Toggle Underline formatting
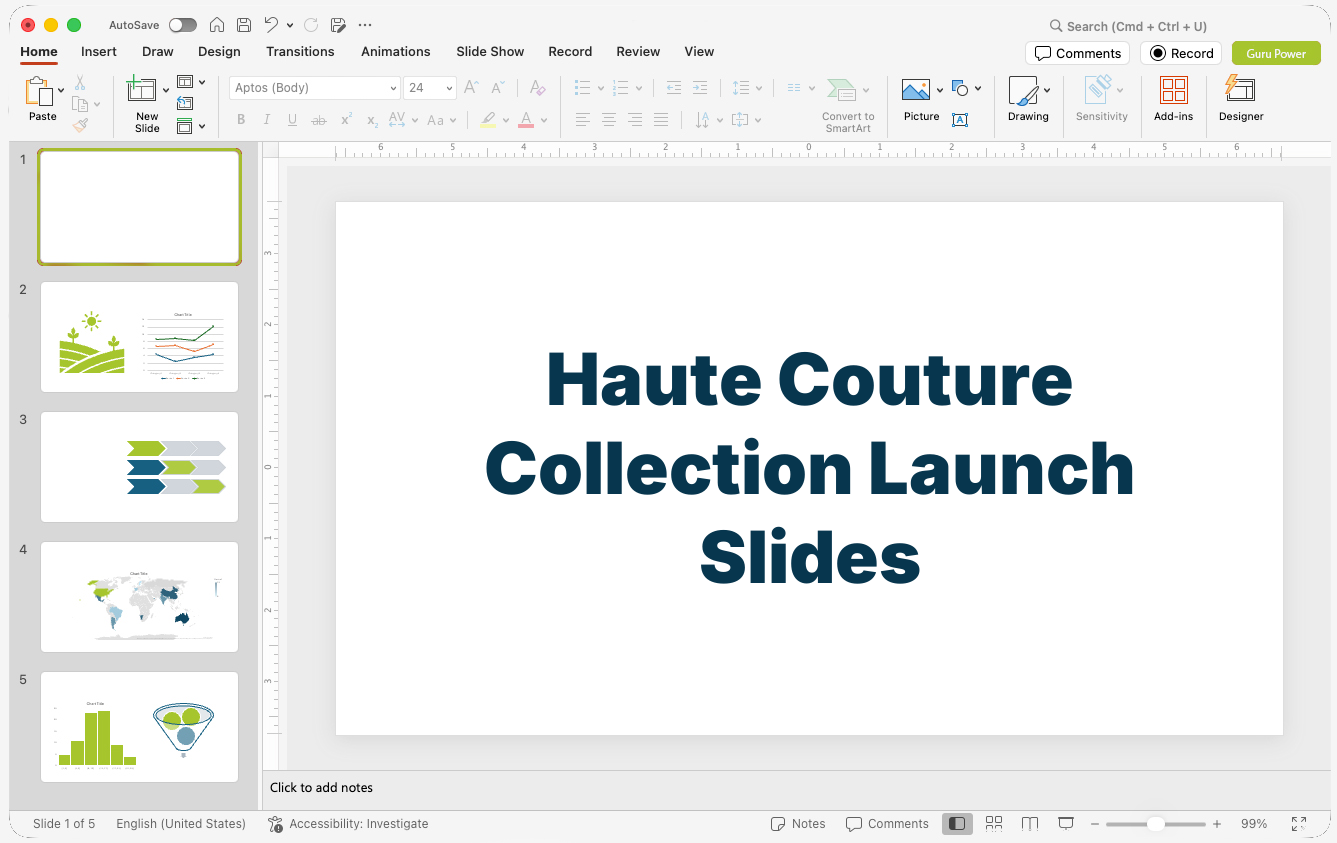 pyautogui.click(x=292, y=120)
